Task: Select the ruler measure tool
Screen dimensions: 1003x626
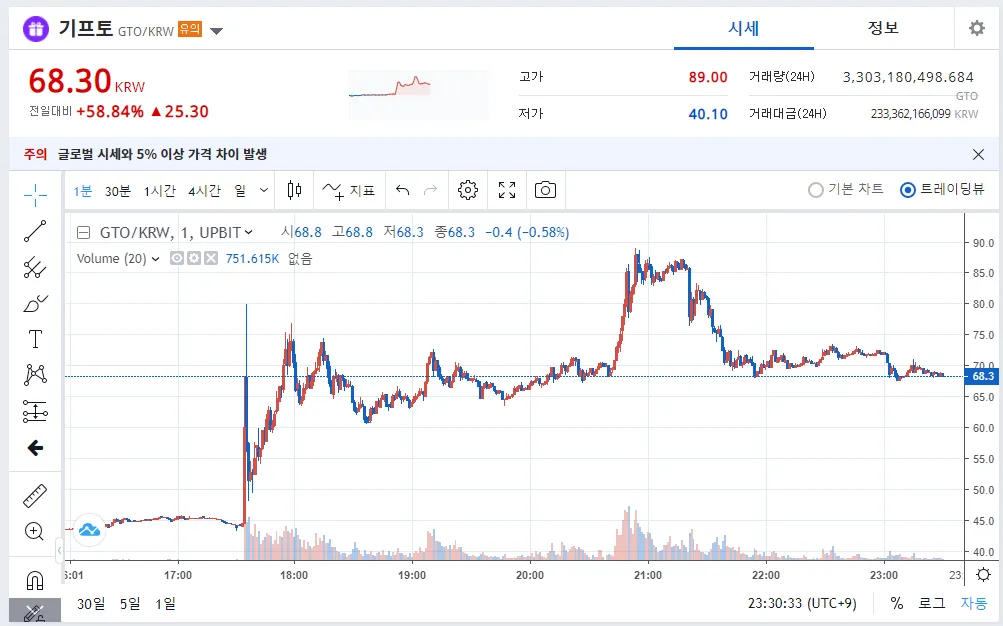Action: tap(35, 496)
